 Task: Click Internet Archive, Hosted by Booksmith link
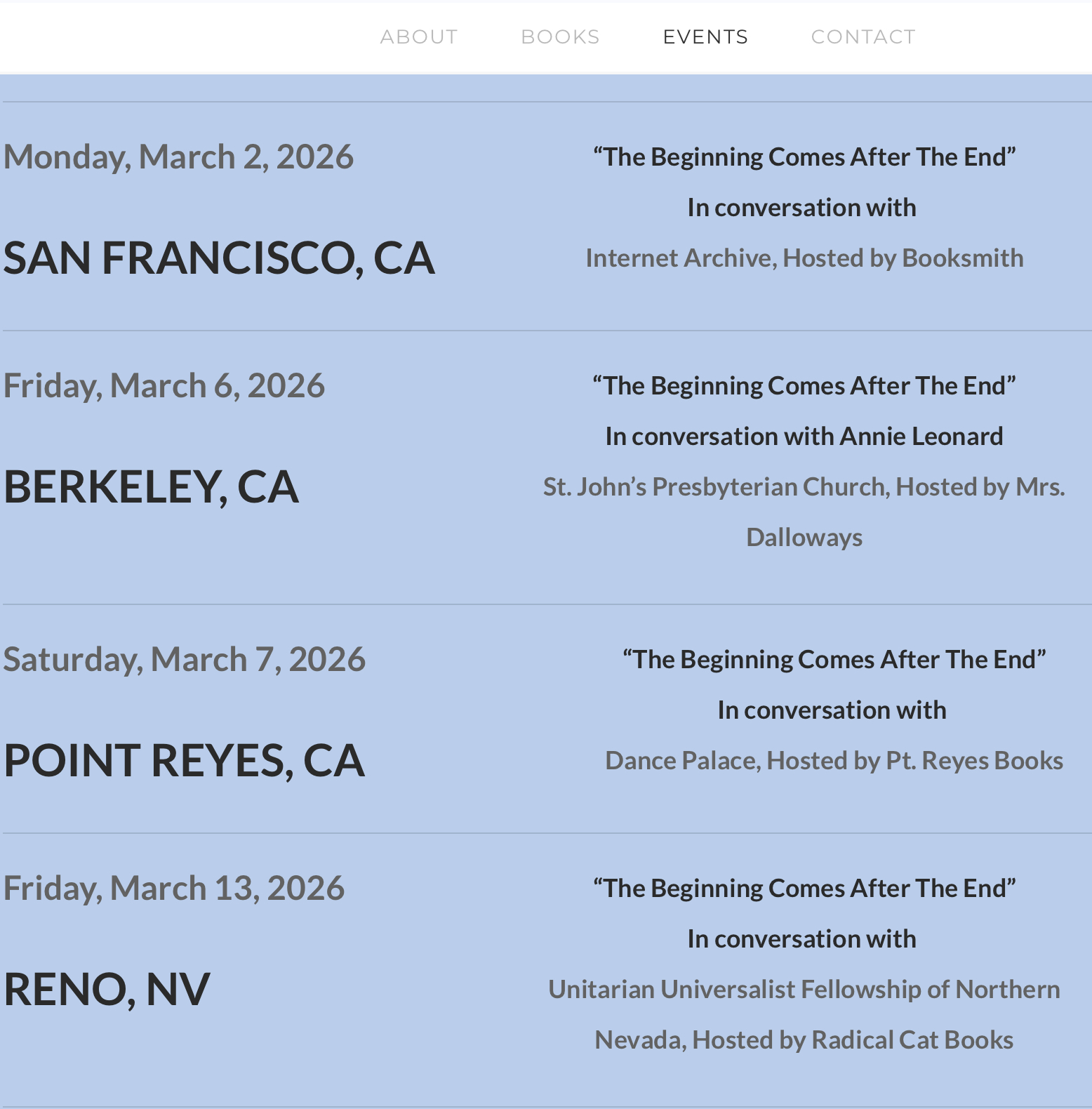click(804, 258)
